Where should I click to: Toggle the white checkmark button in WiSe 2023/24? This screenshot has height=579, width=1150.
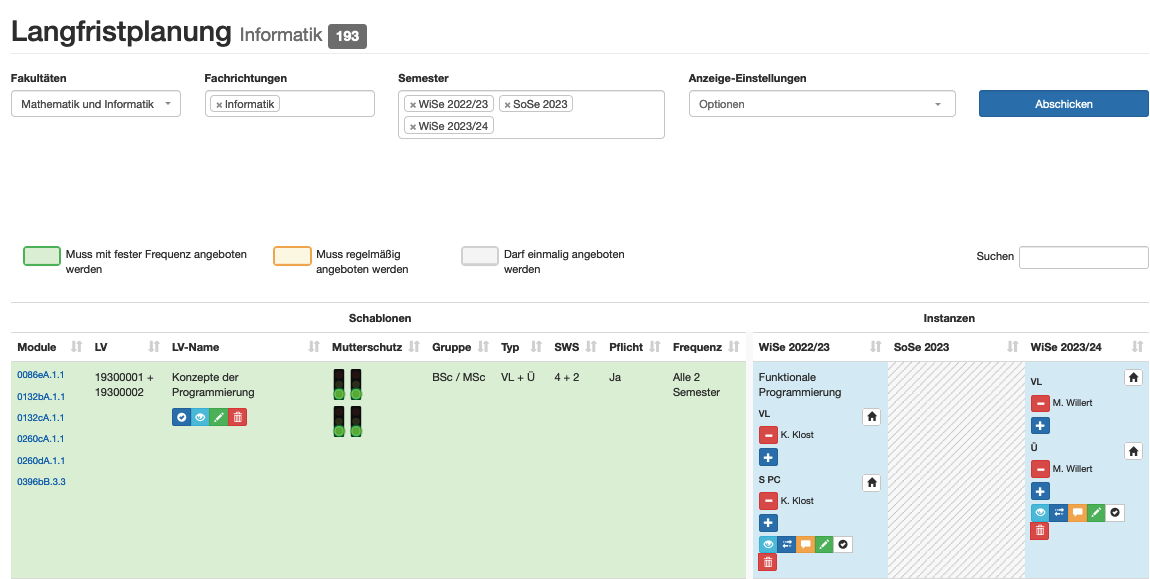pyautogui.click(x=1115, y=512)
